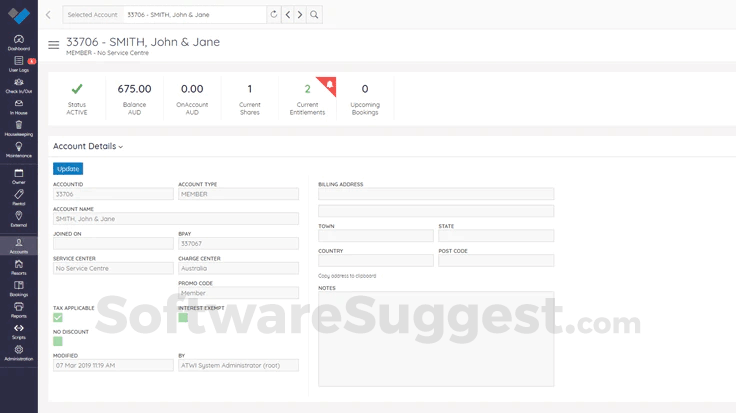
Task: Select Accounts in the sidebar
Action: [19, 245]
